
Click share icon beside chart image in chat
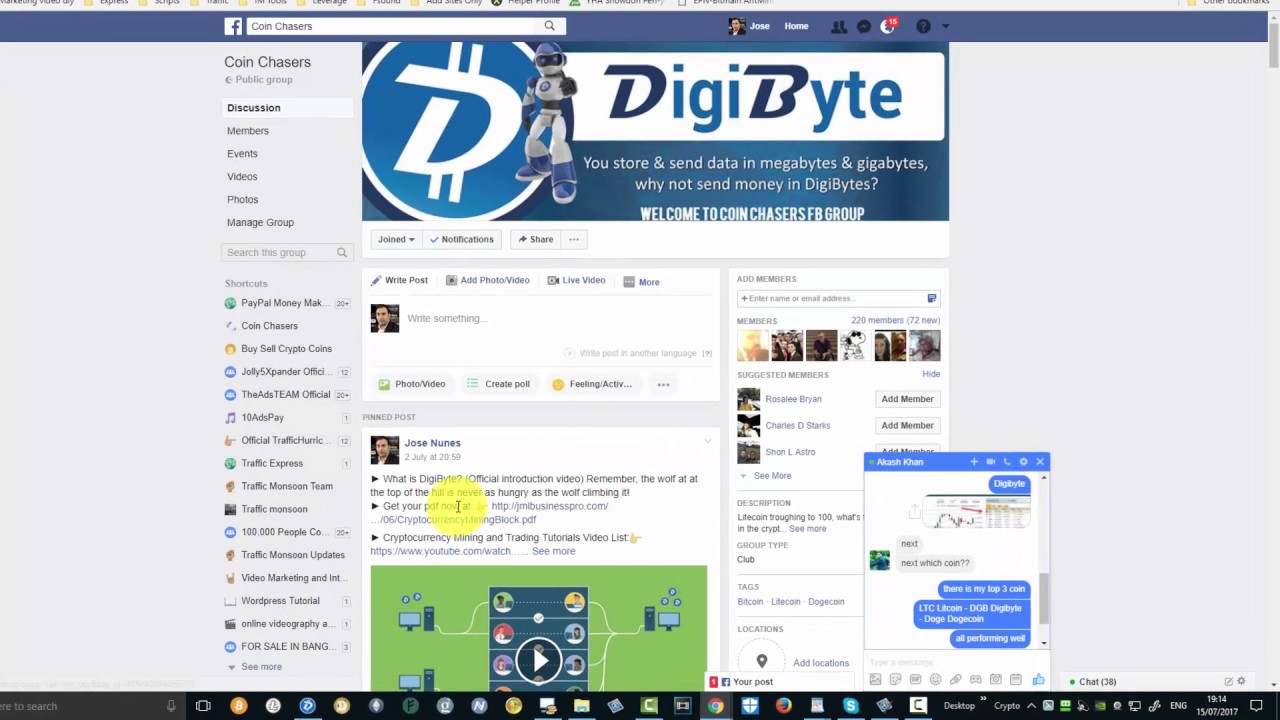tap(913, 512)
